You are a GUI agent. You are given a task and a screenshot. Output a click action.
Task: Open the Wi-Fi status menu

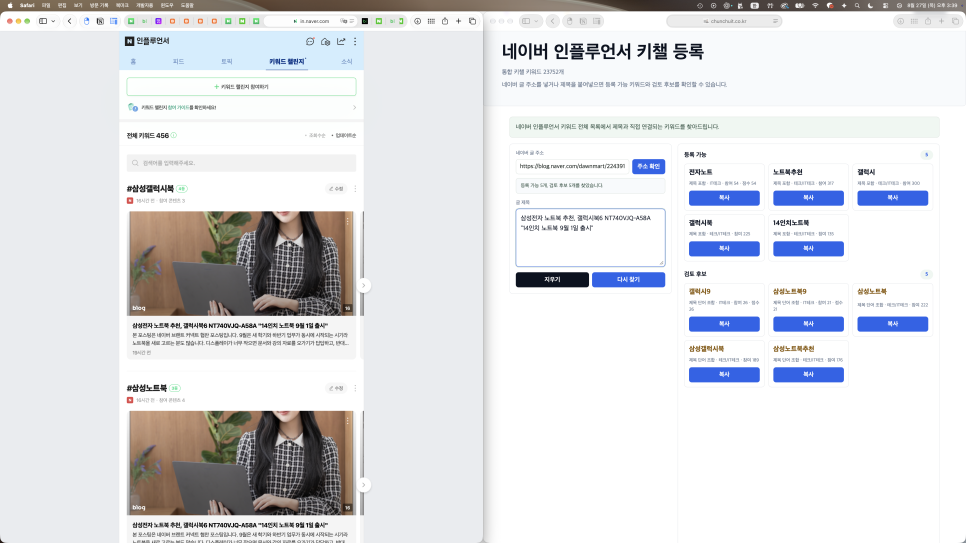[x=815, y=5]
